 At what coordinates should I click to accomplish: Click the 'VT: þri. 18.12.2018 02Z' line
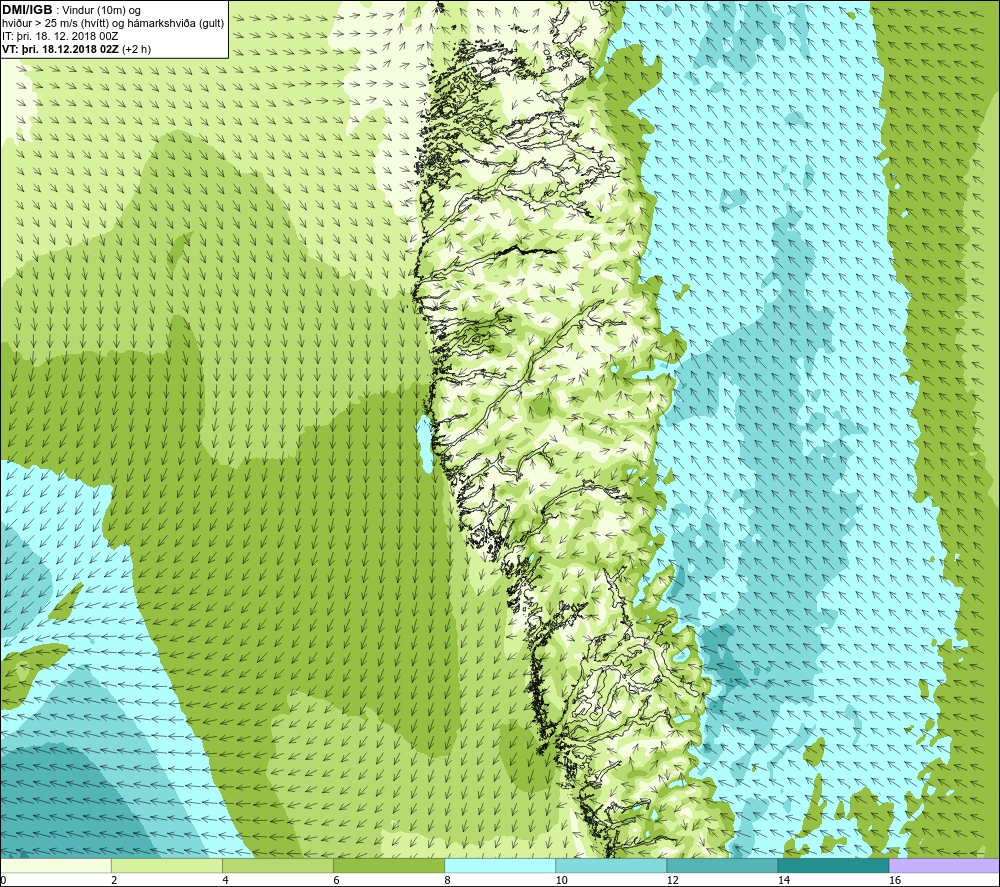coord(60,49)
